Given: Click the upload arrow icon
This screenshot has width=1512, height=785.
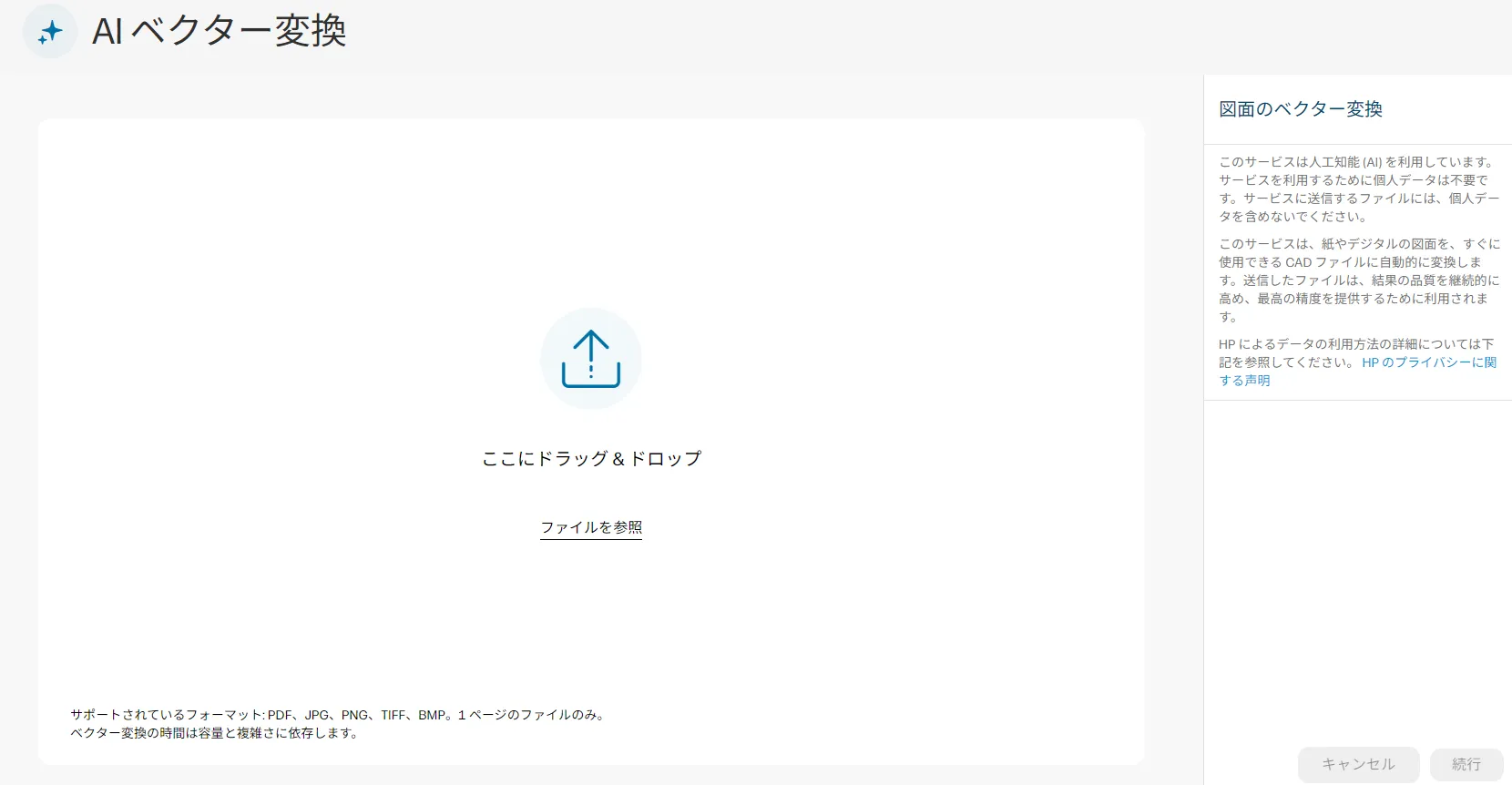Looking at the screenshot, I should coord(591,359).
